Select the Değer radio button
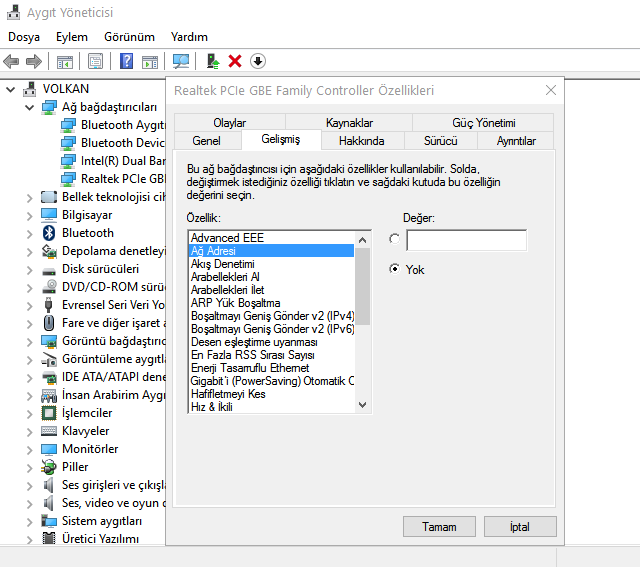Viewport: 640px width, 567px height. 395,240
